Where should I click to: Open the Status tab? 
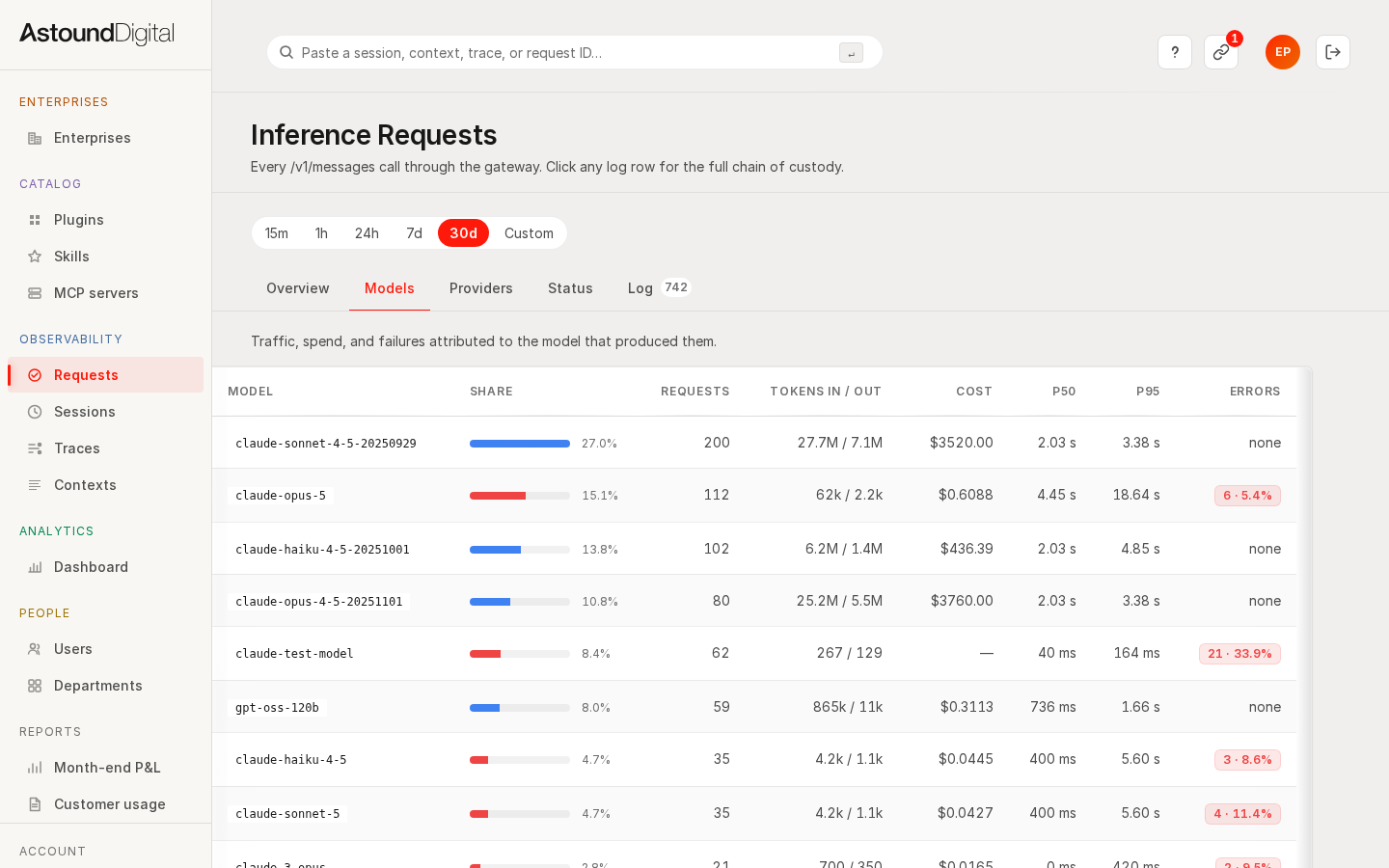tap(570, 288)
